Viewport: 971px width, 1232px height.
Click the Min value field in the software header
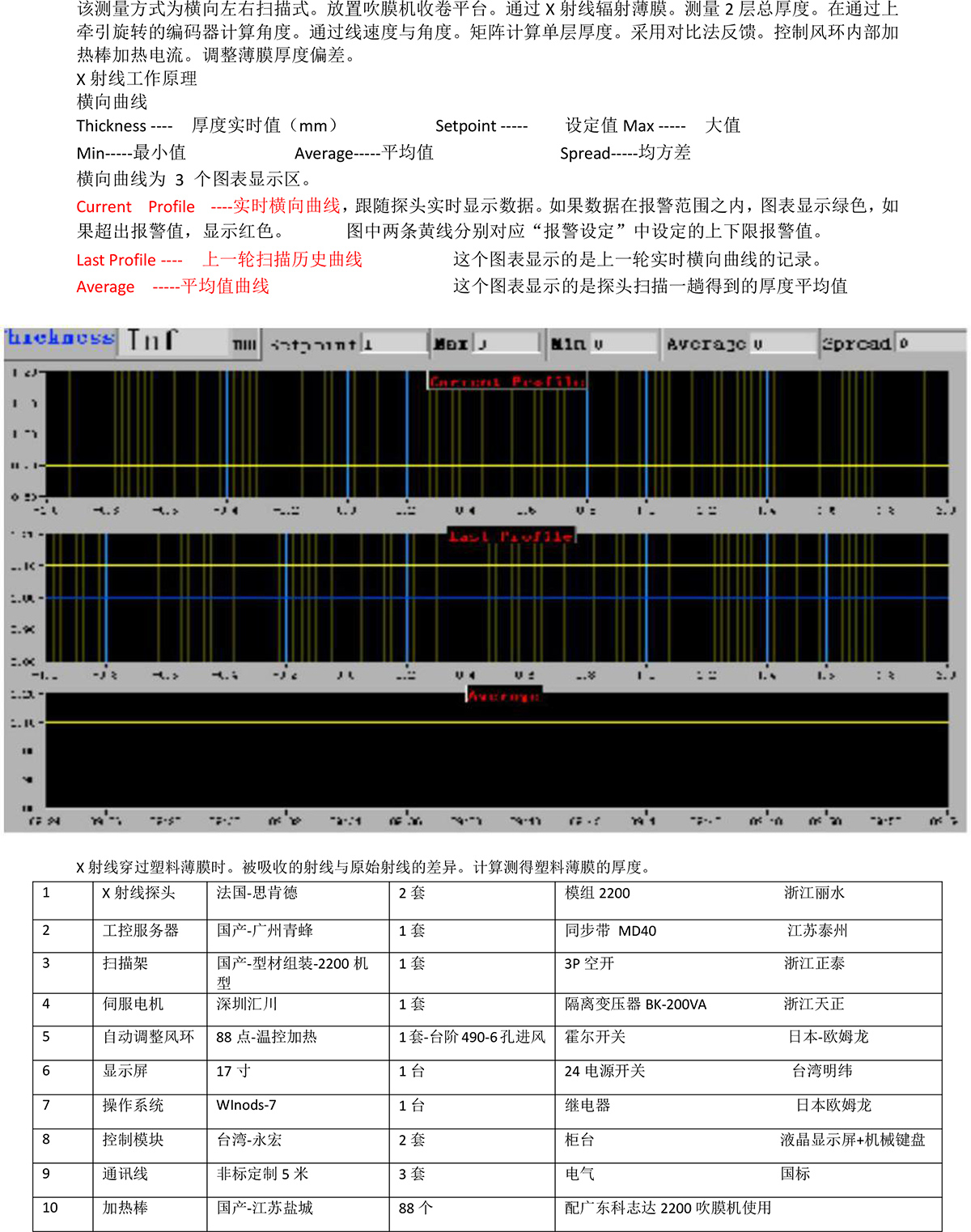click(x=624, y=344)
